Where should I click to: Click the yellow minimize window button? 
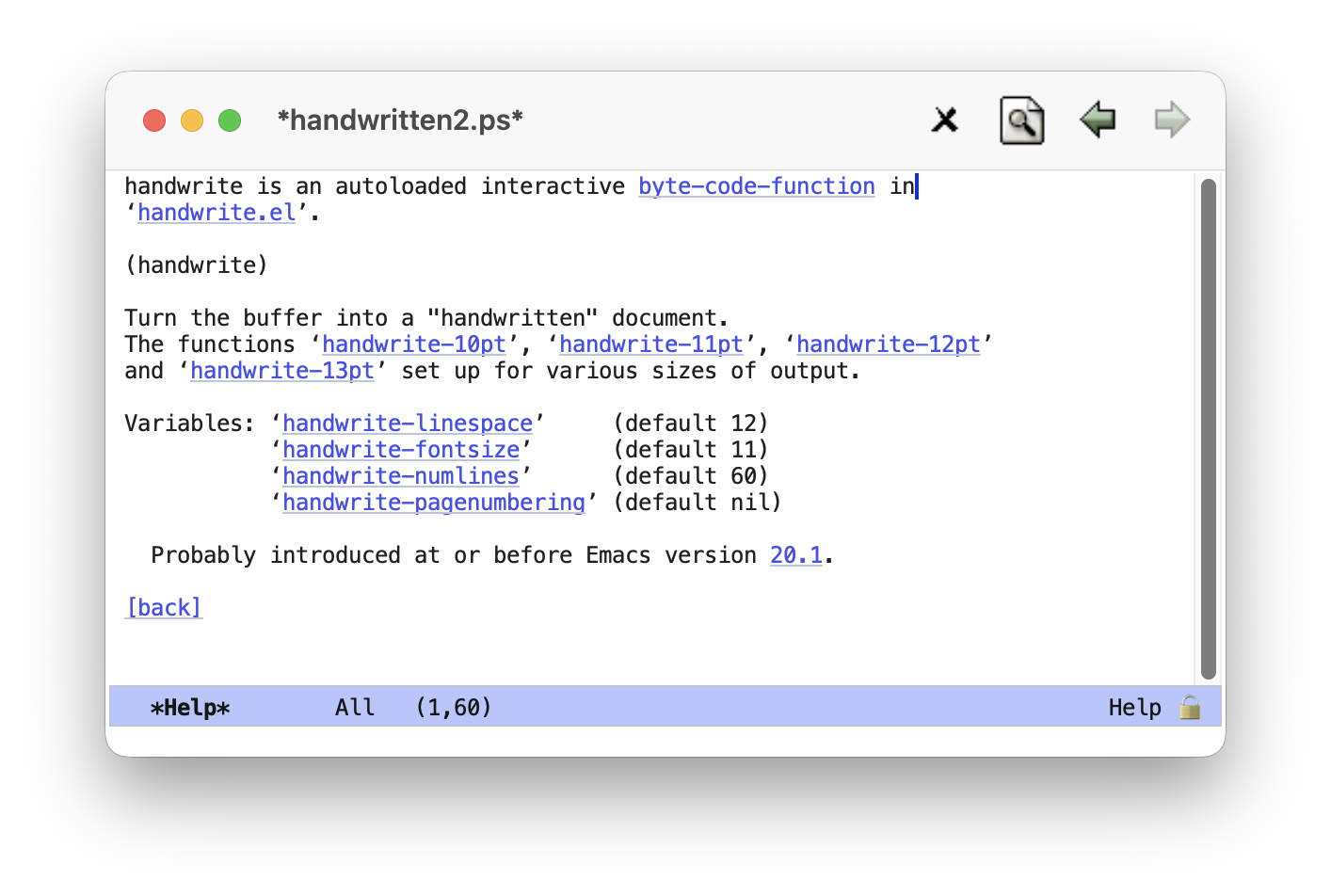click(x=192, y=120)
